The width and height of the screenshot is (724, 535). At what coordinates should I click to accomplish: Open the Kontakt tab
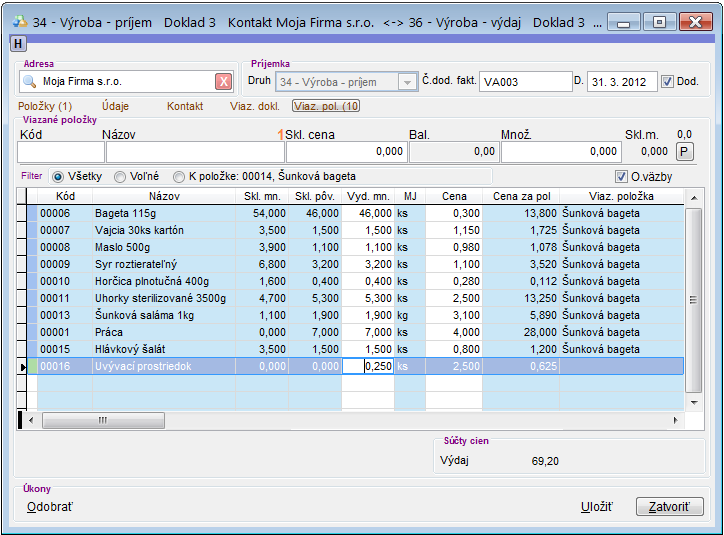tap(185, 105)
